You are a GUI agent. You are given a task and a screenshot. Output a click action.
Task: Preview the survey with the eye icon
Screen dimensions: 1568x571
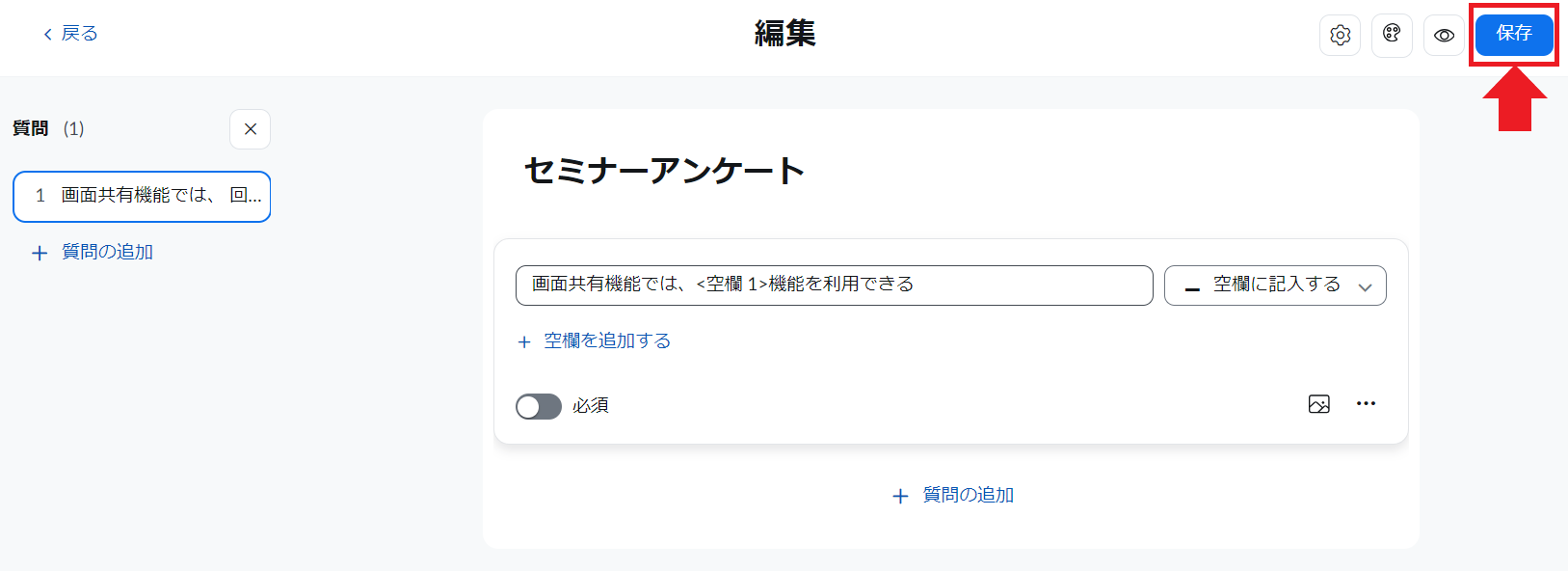(1444, 35)
